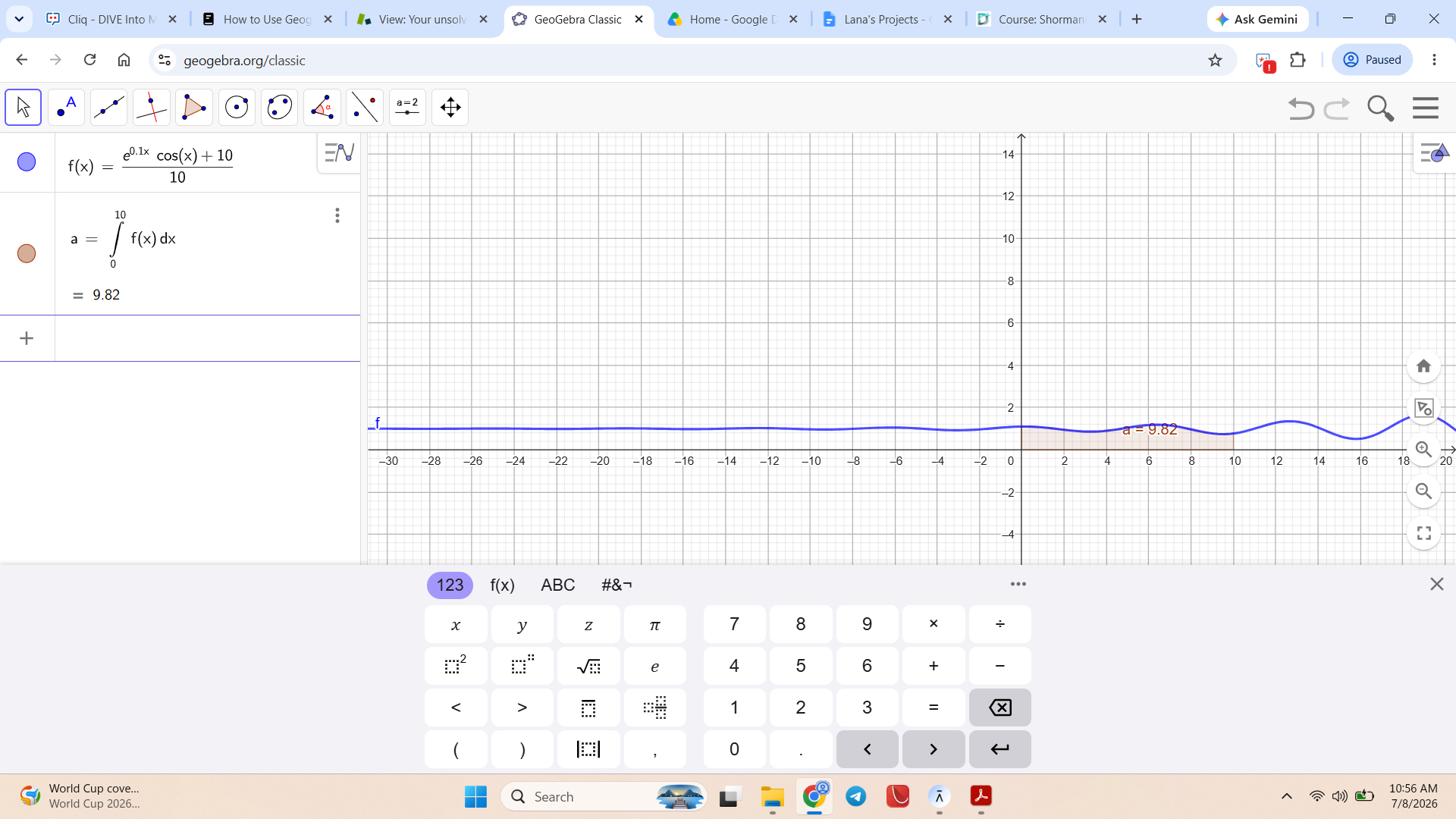The image size is (1456, 819).
Task: Open the Graphics view style bar
Action: point(1434,153)
